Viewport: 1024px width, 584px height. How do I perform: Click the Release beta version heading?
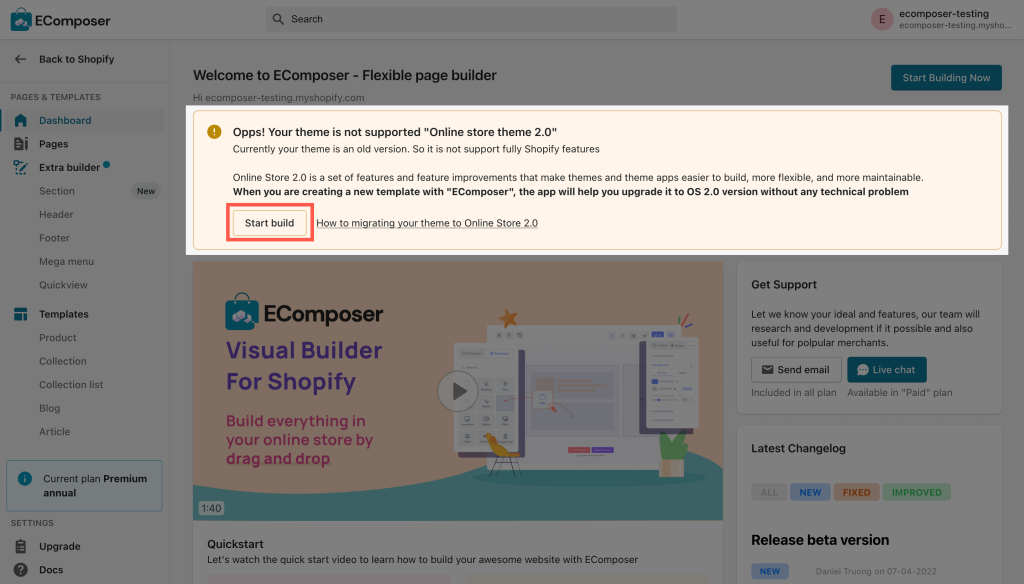coord(820,540)
